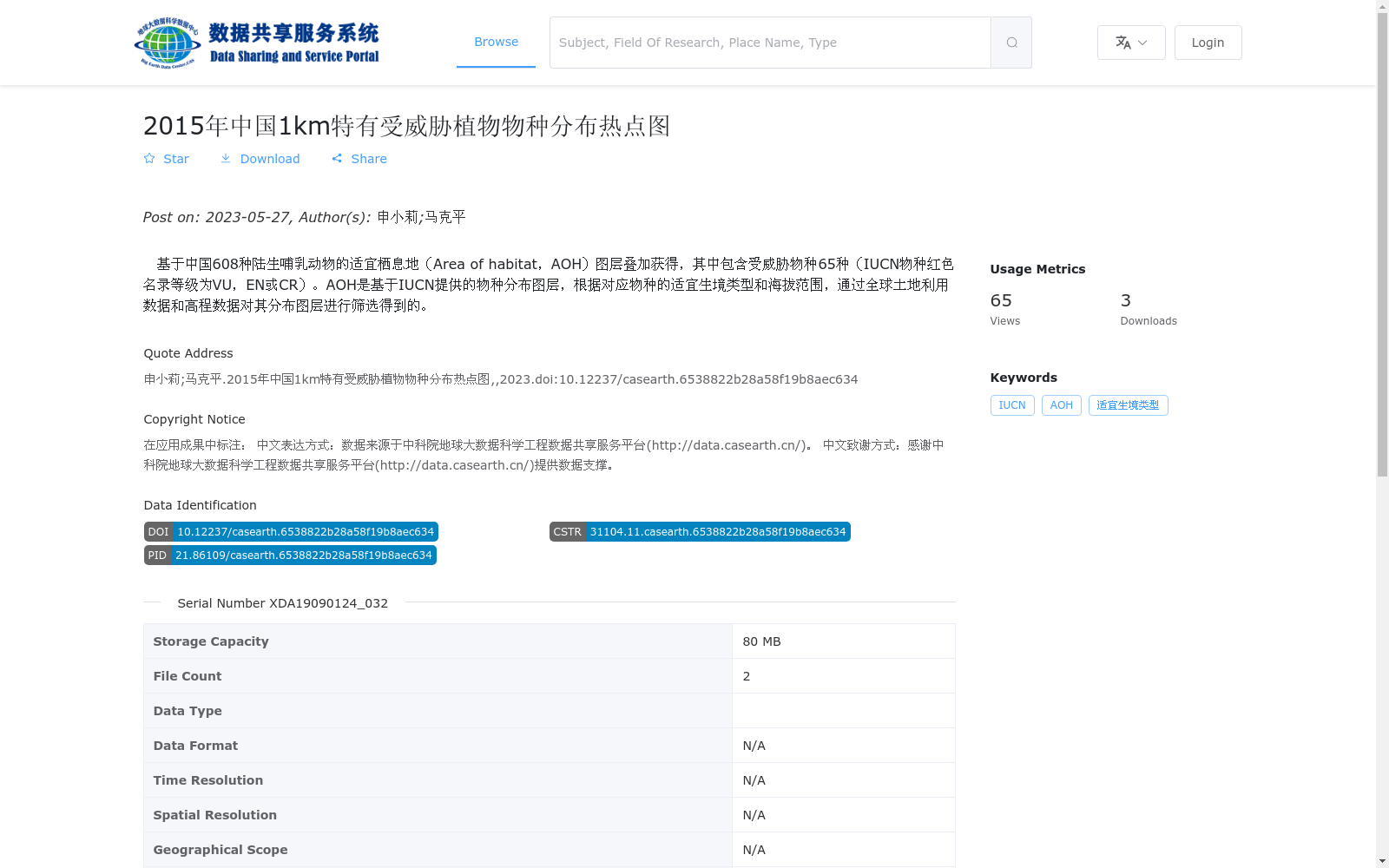Click the File Count row label

click(x=188, y=676)
